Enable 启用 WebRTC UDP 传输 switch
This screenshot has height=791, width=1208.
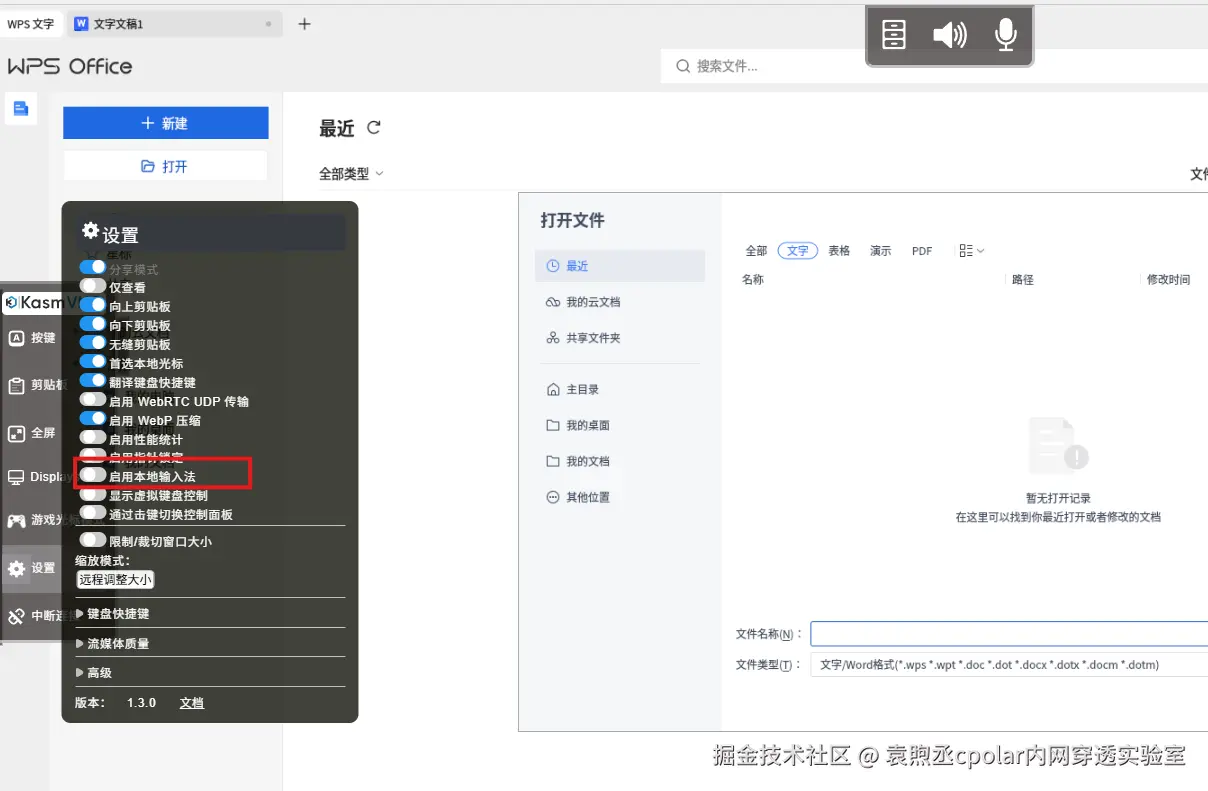click(93, 400)
